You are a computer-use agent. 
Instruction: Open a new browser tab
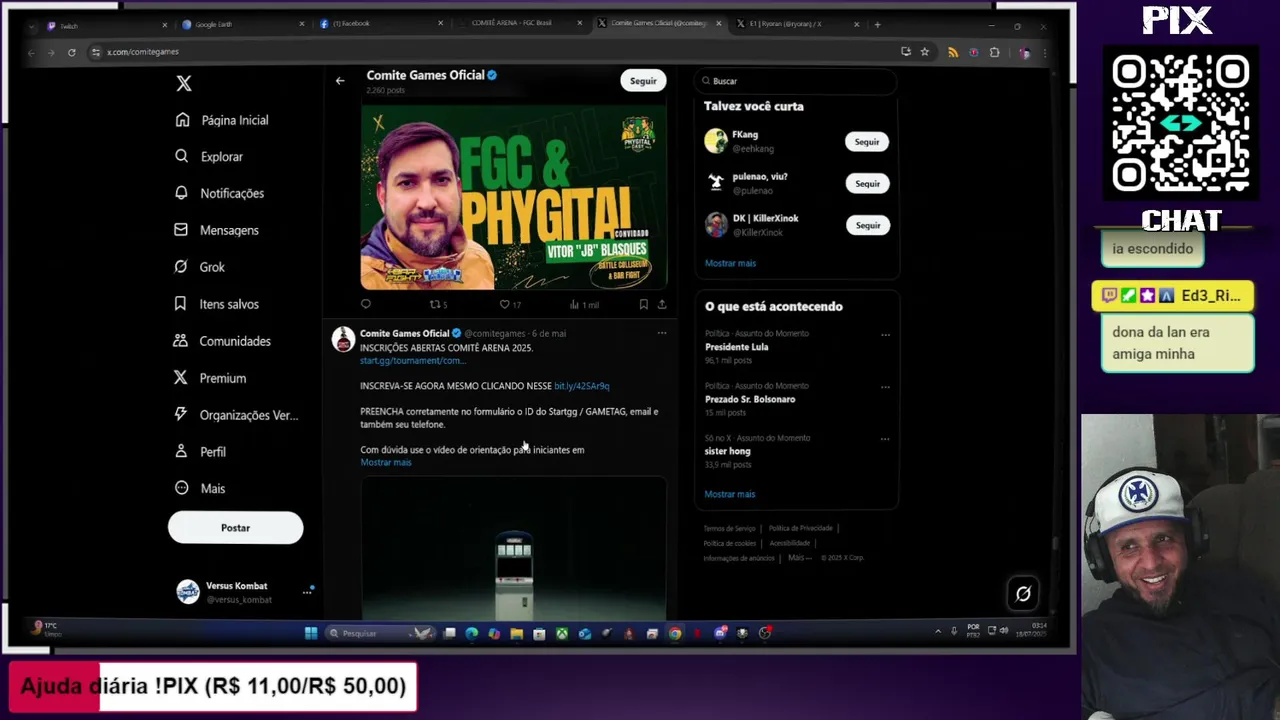pyautogui.click(x=877, y=24)
